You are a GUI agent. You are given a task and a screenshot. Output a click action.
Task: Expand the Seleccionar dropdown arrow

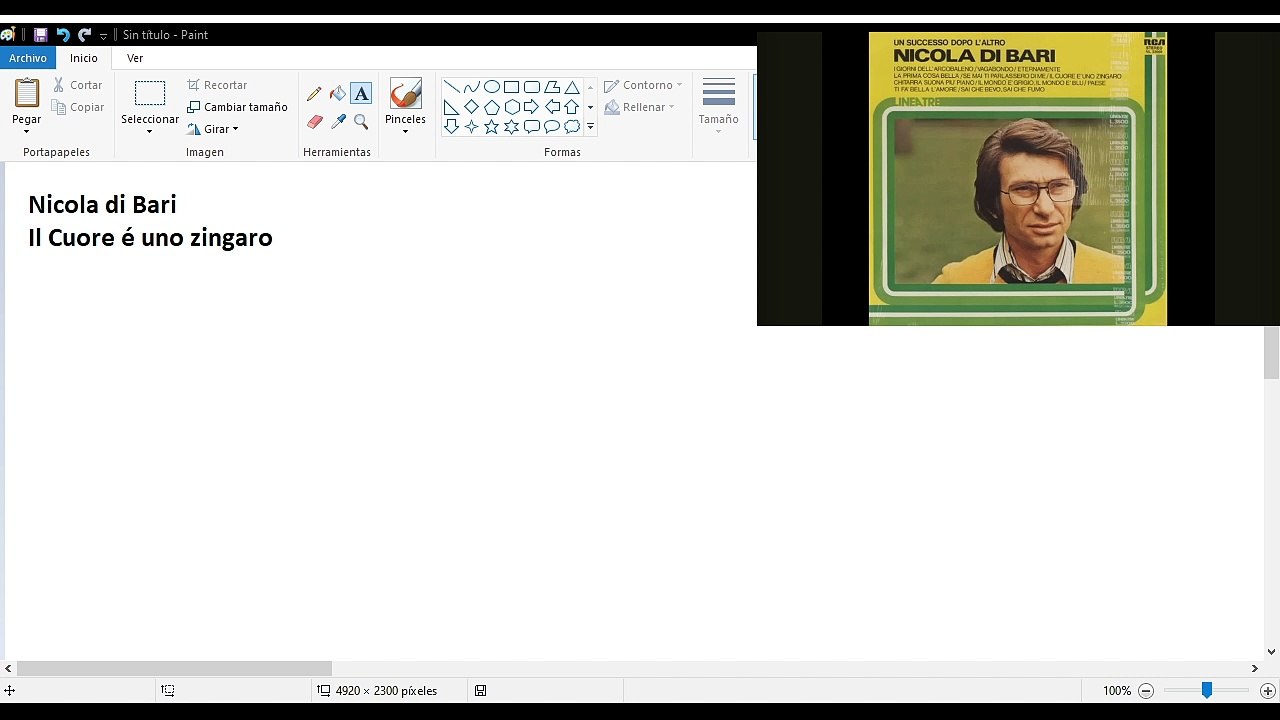[x=150, y=131]
